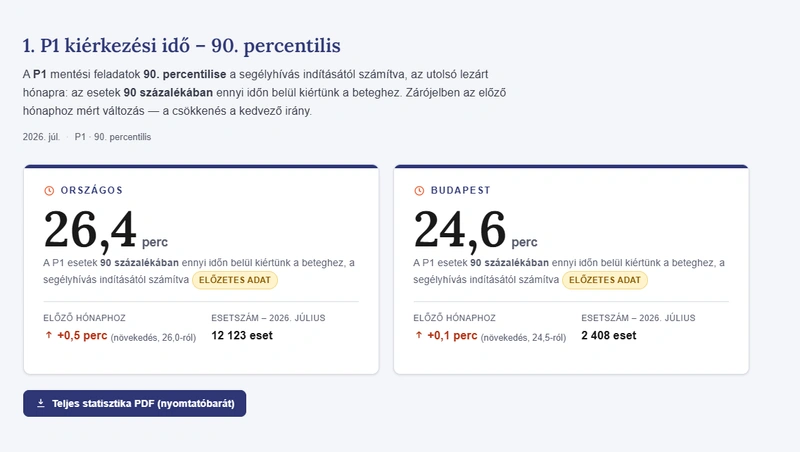Click the clock icon beside BUDAPEST

(x=419, y=190)
